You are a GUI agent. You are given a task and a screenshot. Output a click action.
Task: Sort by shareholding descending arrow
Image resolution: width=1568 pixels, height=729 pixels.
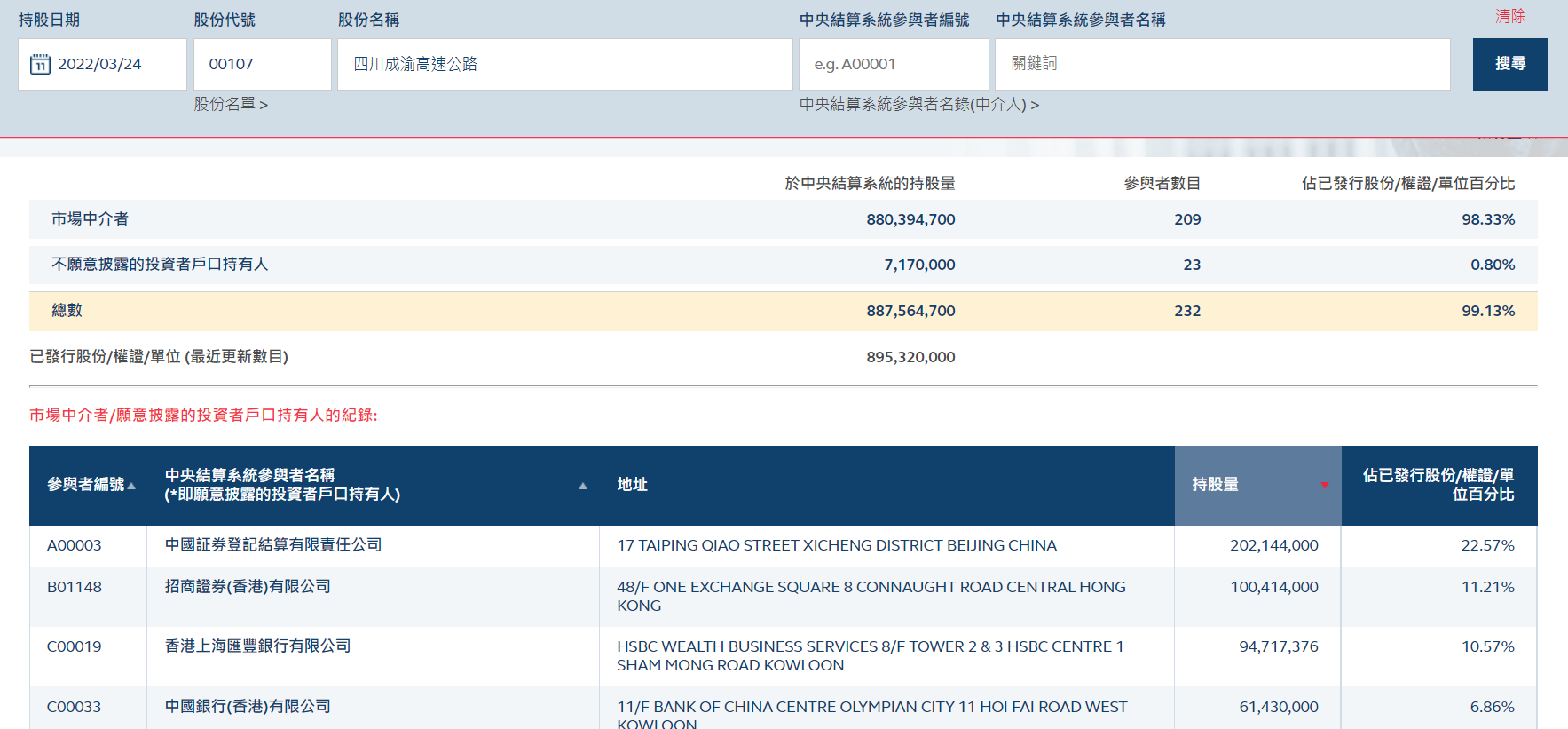point(1324,486)
